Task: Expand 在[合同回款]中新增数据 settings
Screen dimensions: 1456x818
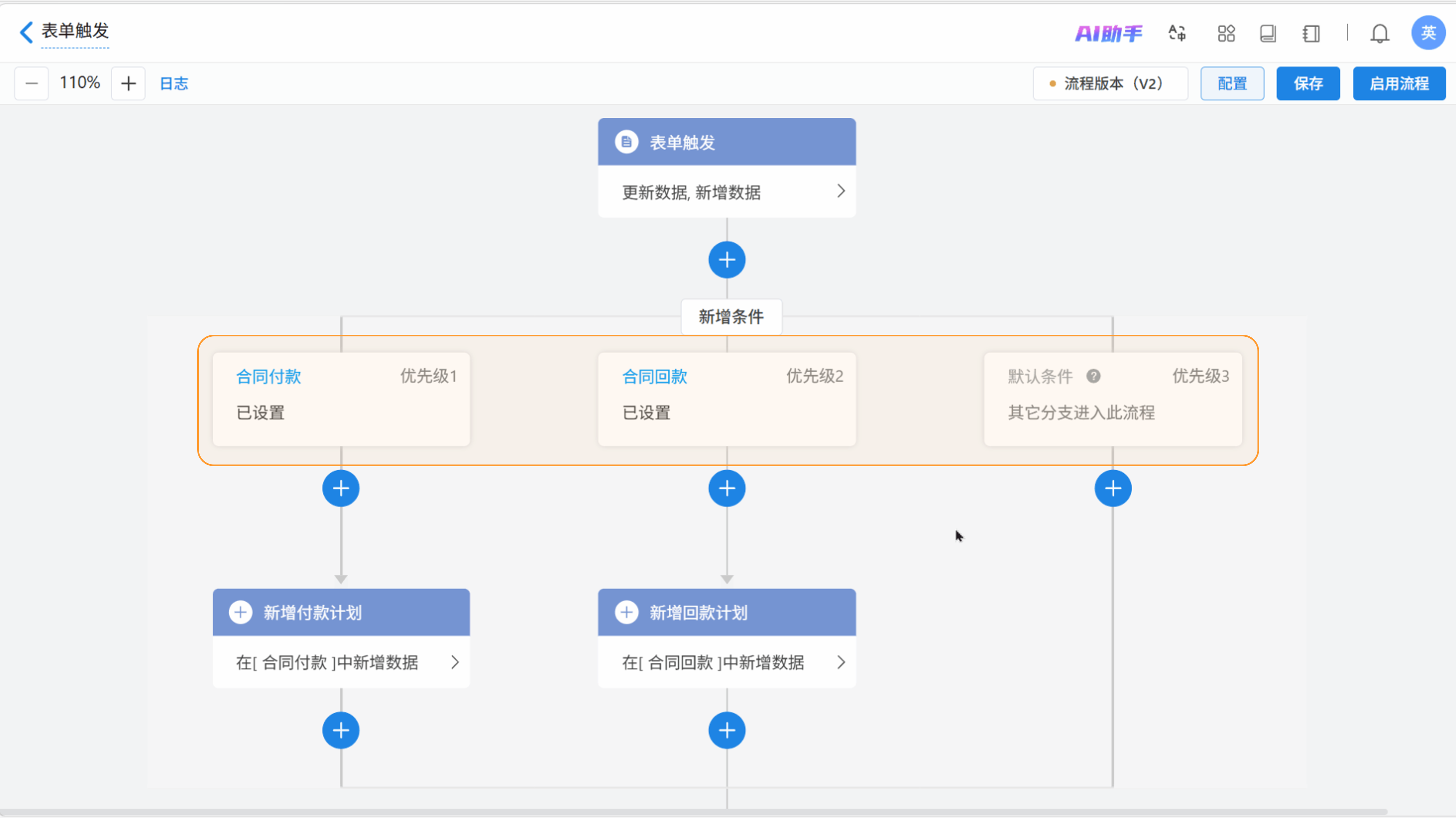Action: coord(840,662)
